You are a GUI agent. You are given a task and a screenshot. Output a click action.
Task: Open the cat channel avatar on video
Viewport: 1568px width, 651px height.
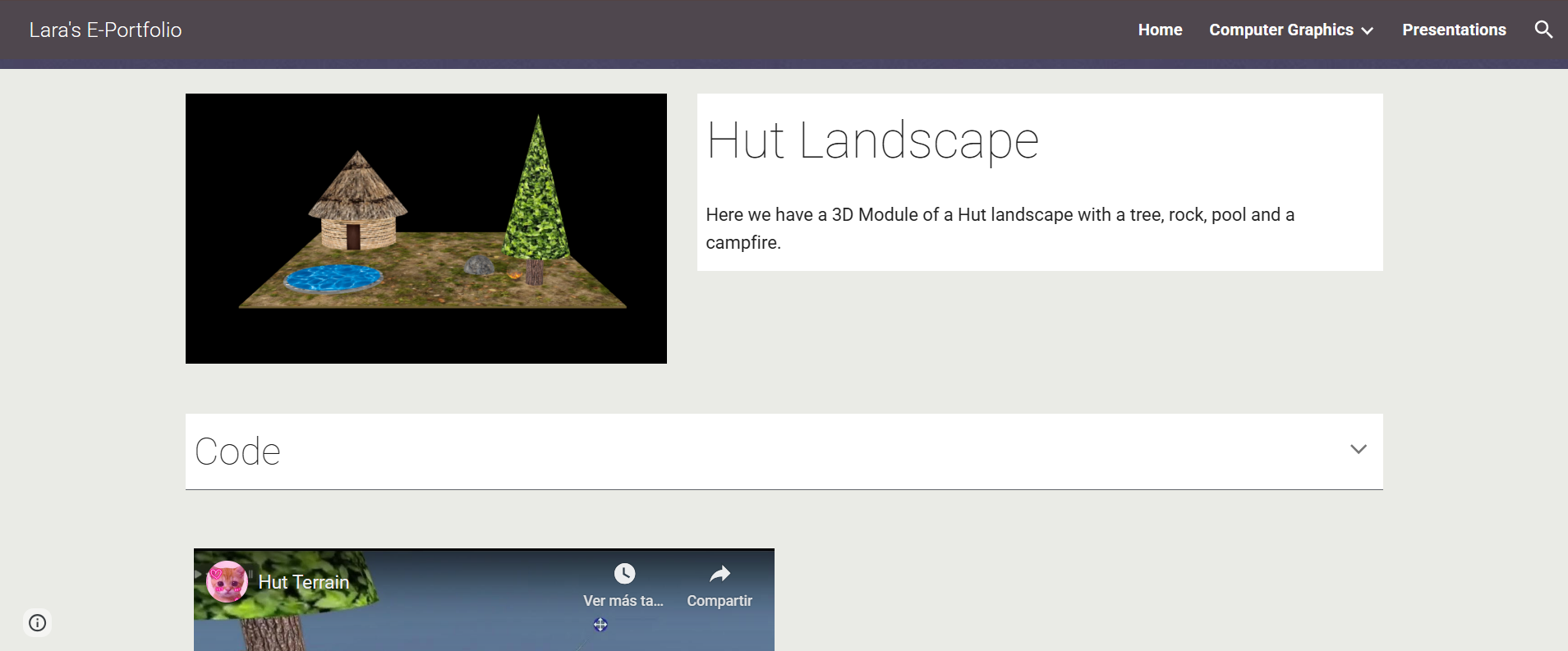[228, 582]
